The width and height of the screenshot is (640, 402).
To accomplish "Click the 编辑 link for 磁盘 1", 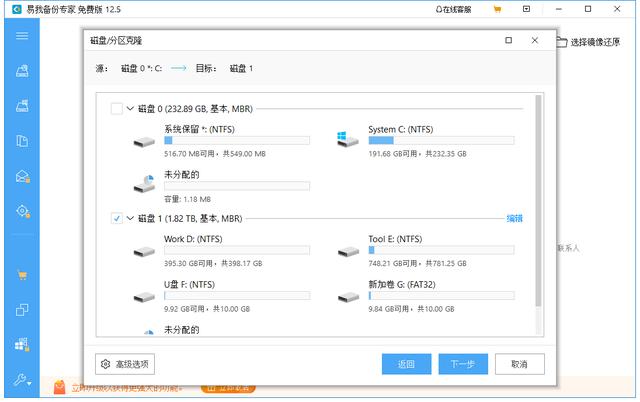I will click(514, 218).
